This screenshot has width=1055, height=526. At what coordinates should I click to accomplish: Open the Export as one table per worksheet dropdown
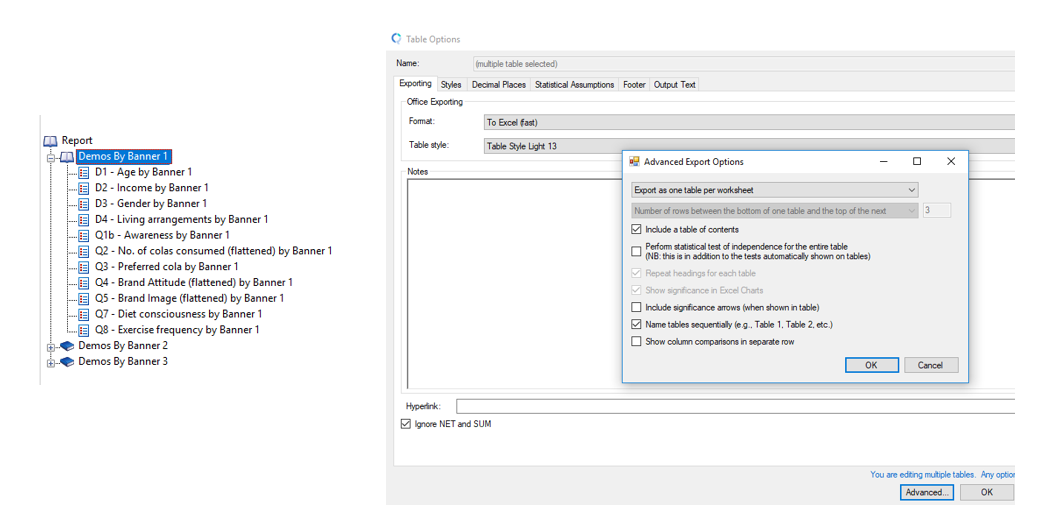click(x=774, y=190)
